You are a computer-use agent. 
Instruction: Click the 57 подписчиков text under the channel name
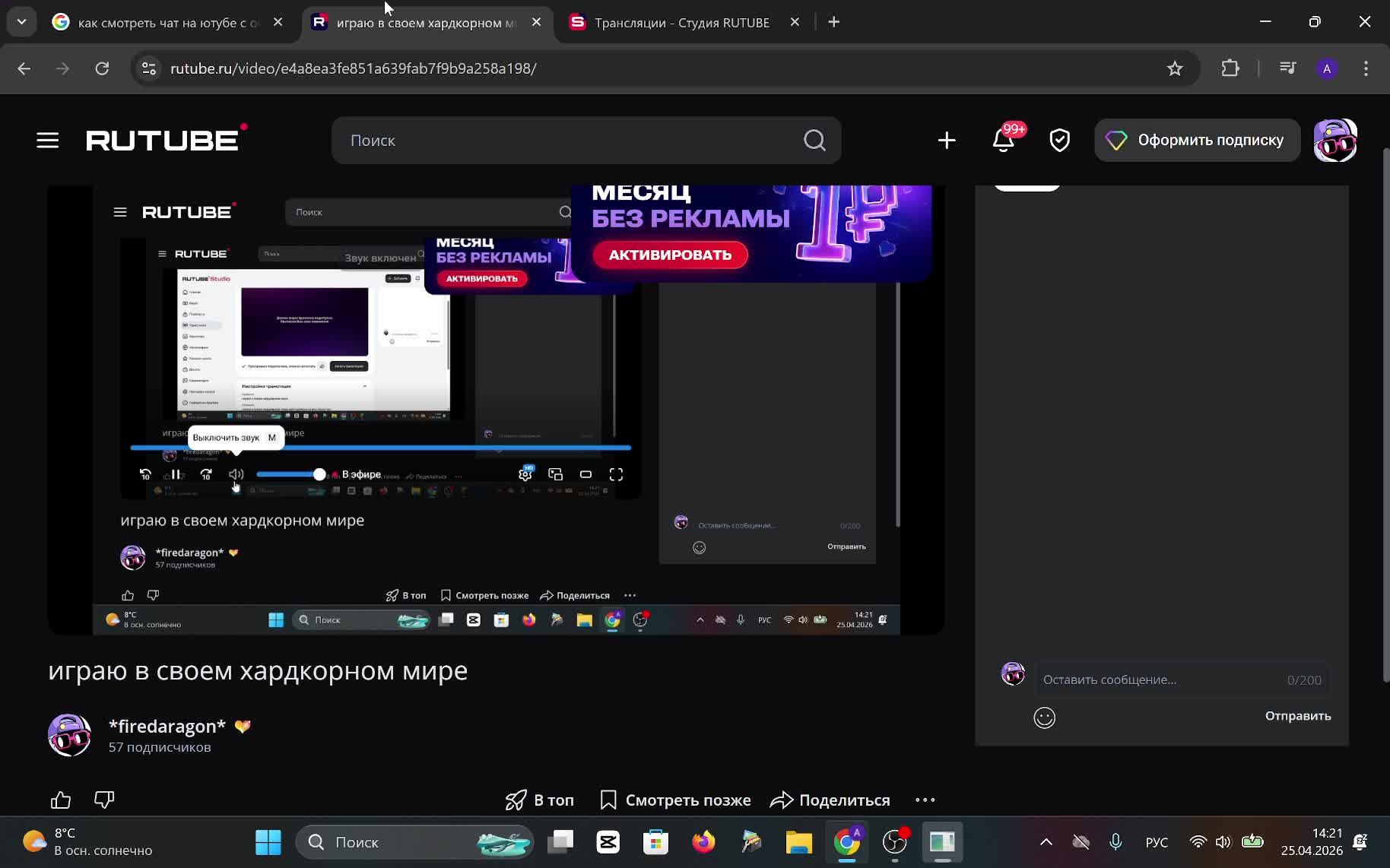click(x=160, y=748)
